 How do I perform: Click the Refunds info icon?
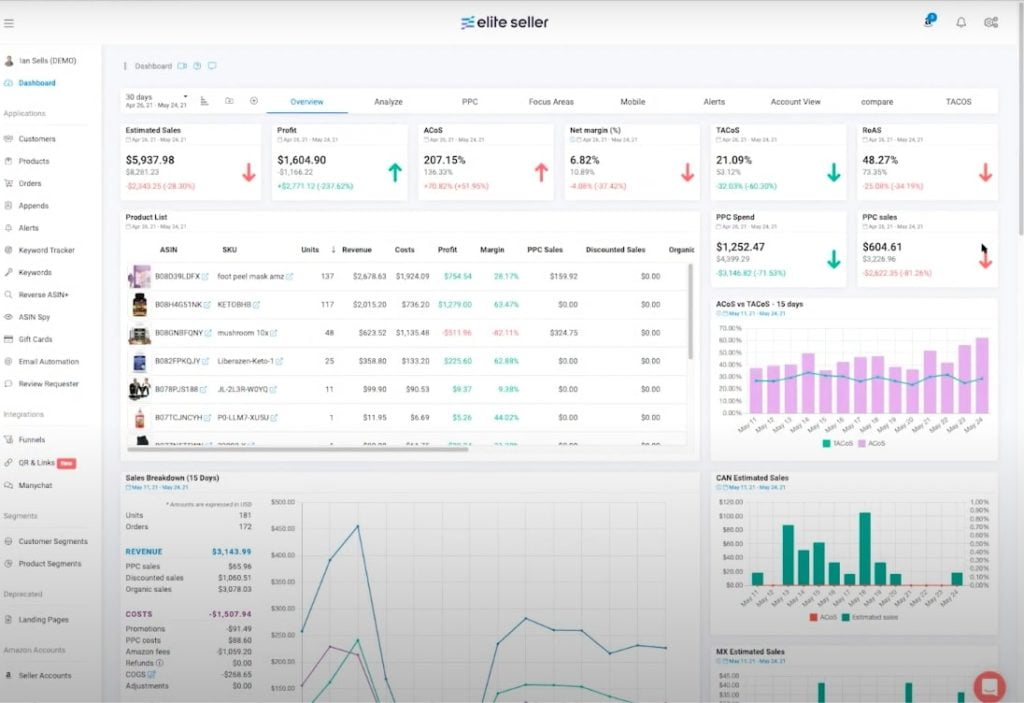coord(159,662)
